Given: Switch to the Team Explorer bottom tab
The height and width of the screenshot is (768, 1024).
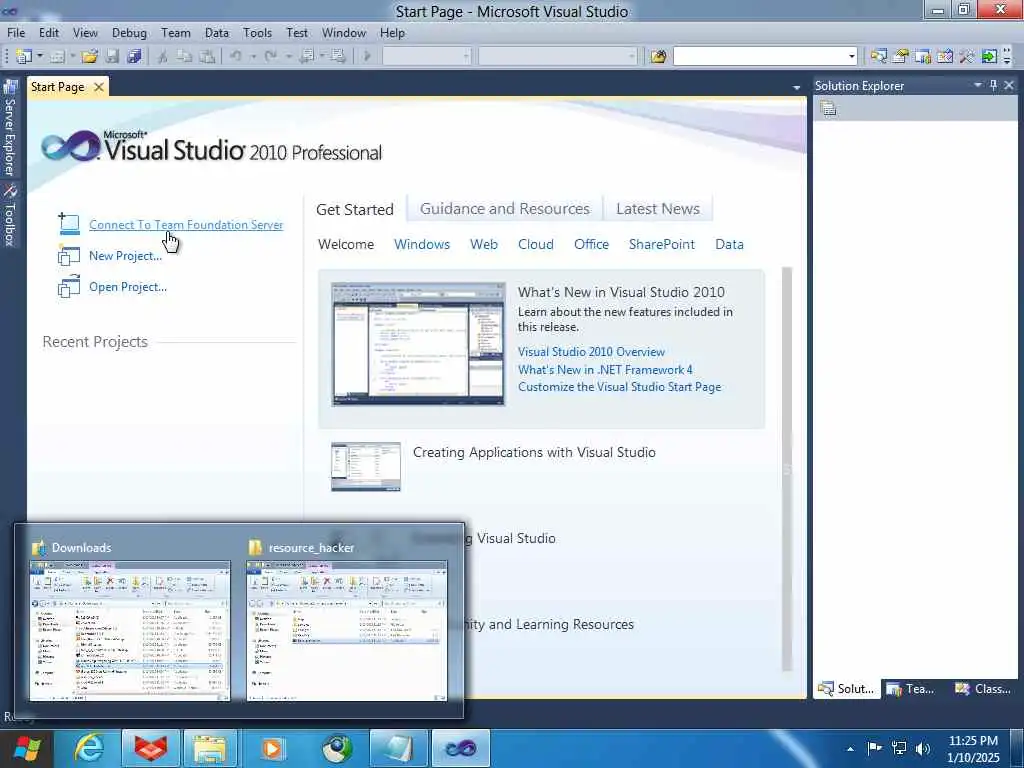Looking at the screenshot, I should pyautogui.click(x=911, y=689).
